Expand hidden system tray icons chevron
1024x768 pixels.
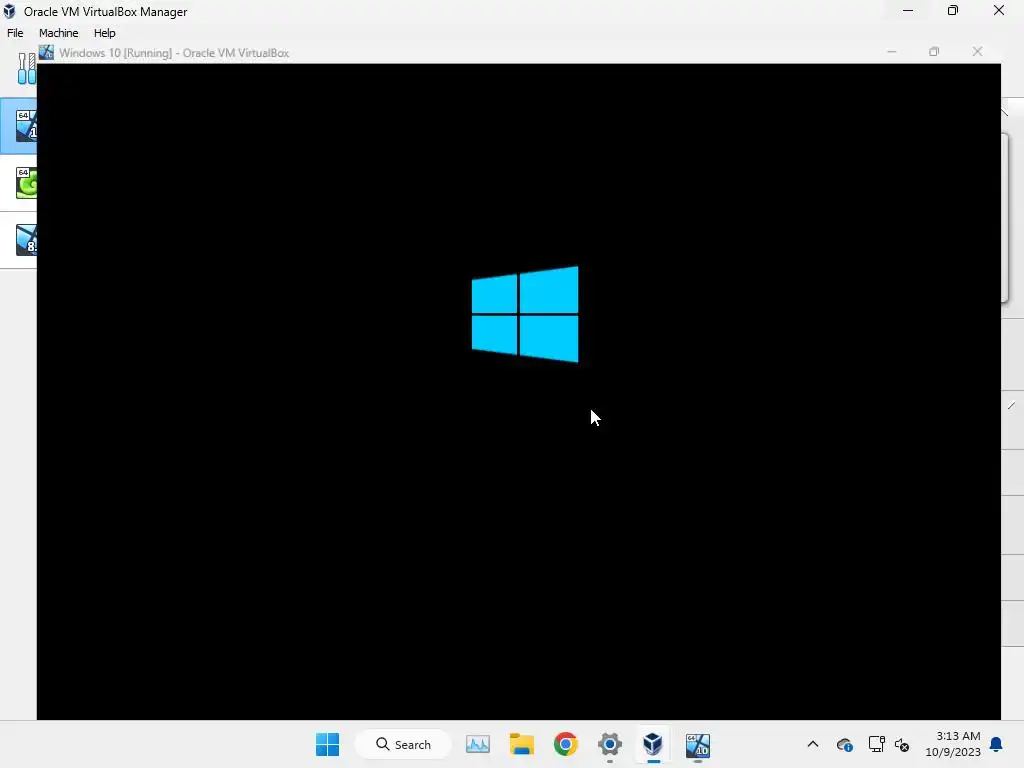[x=812, y=744]
